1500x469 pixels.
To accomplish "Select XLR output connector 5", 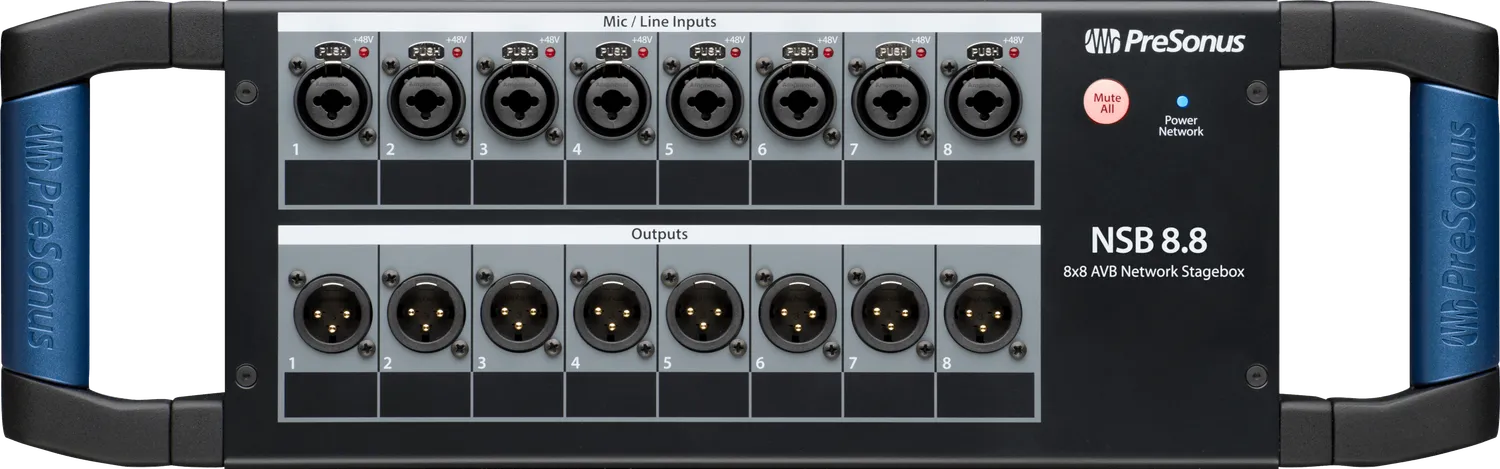I will point(705,313).
